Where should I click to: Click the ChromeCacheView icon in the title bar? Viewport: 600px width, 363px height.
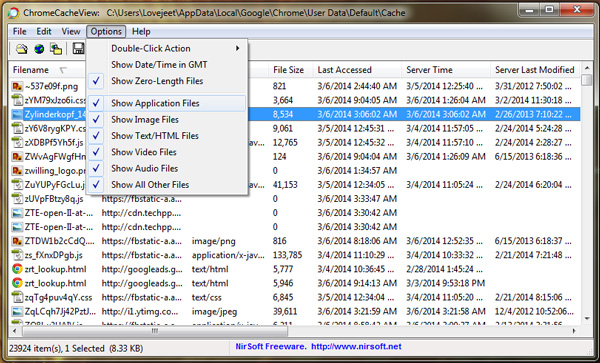coord(13,13)
